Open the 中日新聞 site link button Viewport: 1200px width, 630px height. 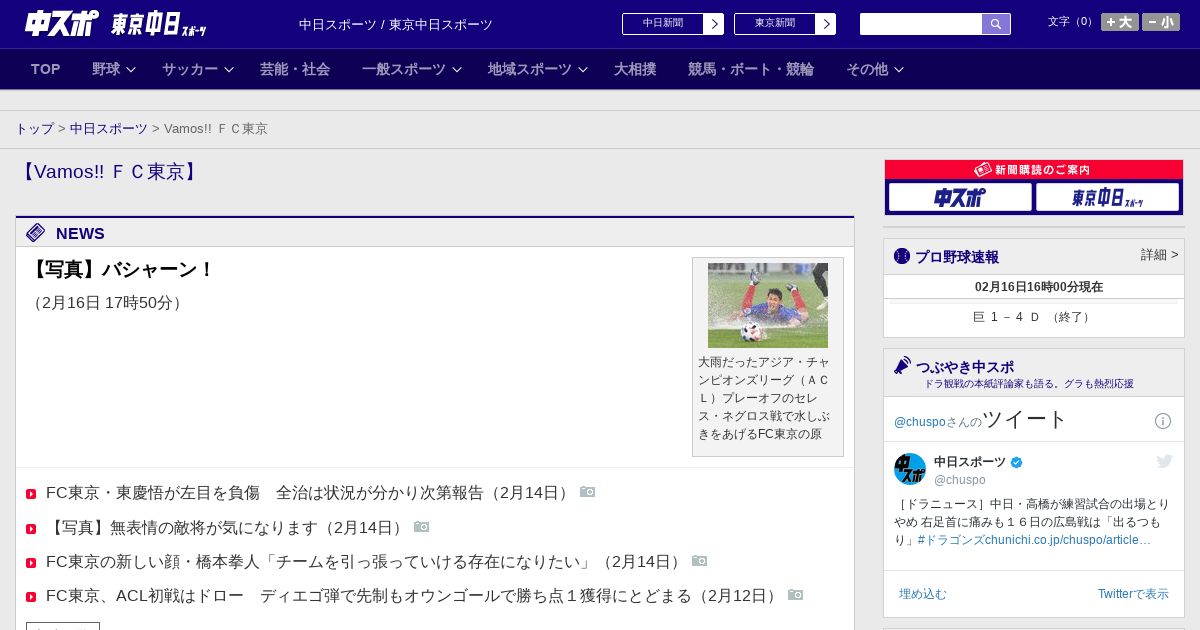[662, 24]
